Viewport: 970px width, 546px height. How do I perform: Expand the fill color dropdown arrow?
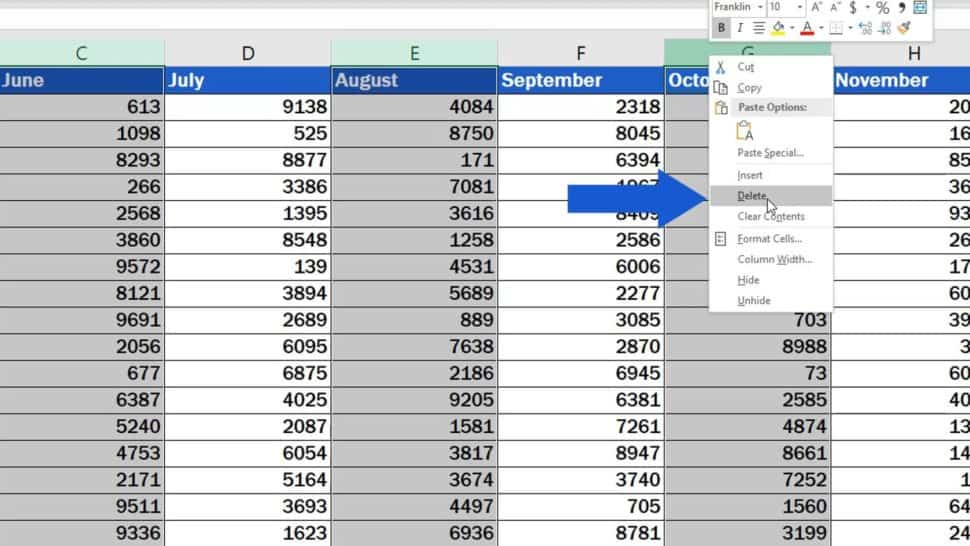(x=792, y=28)
